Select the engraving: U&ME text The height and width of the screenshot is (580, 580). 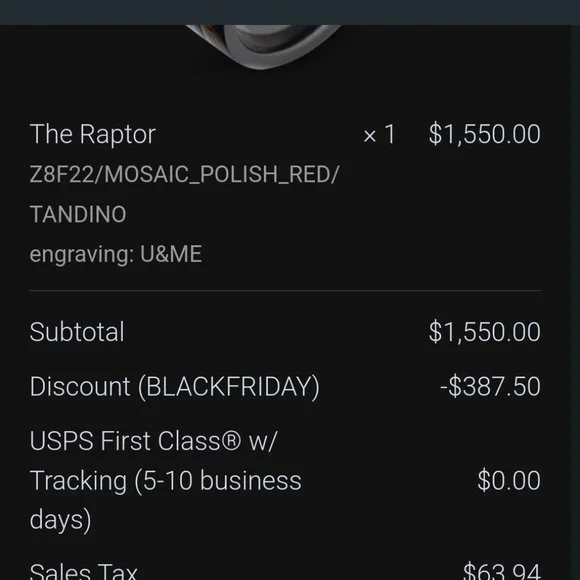click(x=116, y=254)
